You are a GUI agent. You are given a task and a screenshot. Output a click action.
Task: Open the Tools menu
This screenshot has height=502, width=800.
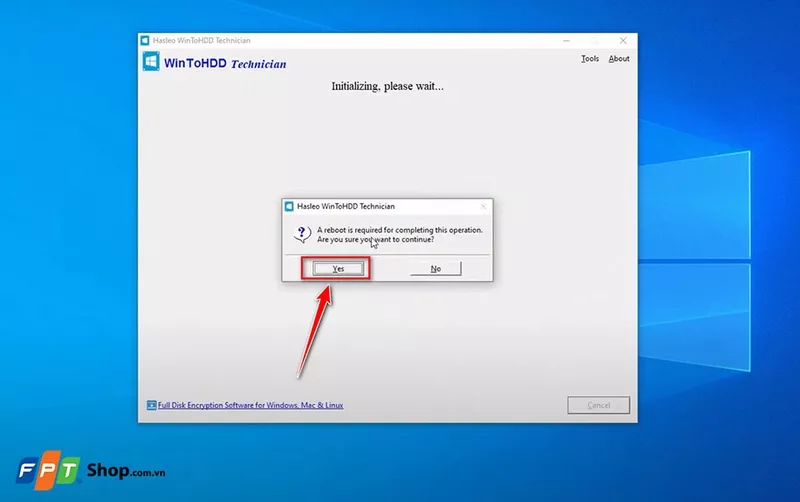pyautogui.click(x=590, y=59)
